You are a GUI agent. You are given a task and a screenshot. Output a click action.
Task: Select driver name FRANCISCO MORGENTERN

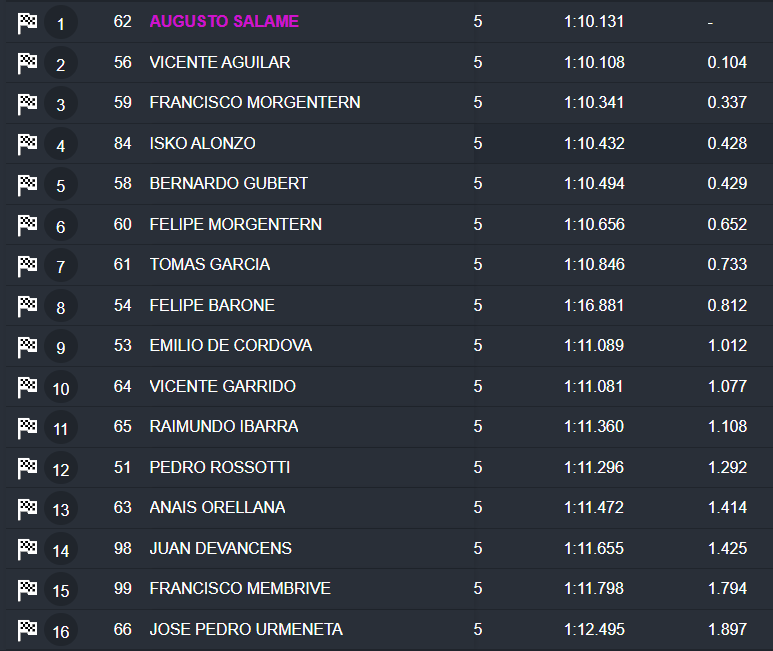(x=255, y=102)
